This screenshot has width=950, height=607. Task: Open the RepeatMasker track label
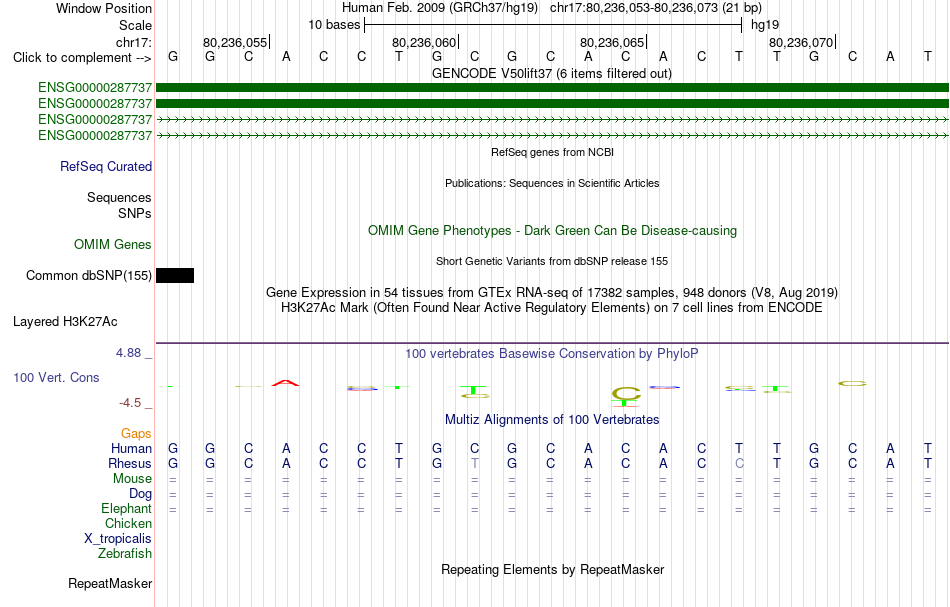click(x=110, y=583)
